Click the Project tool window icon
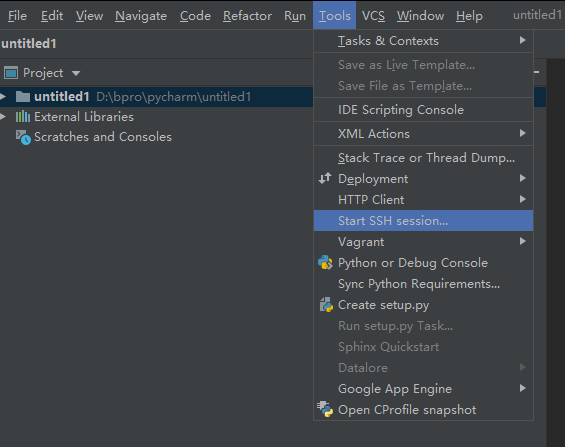565x447 pixels. 11,73
